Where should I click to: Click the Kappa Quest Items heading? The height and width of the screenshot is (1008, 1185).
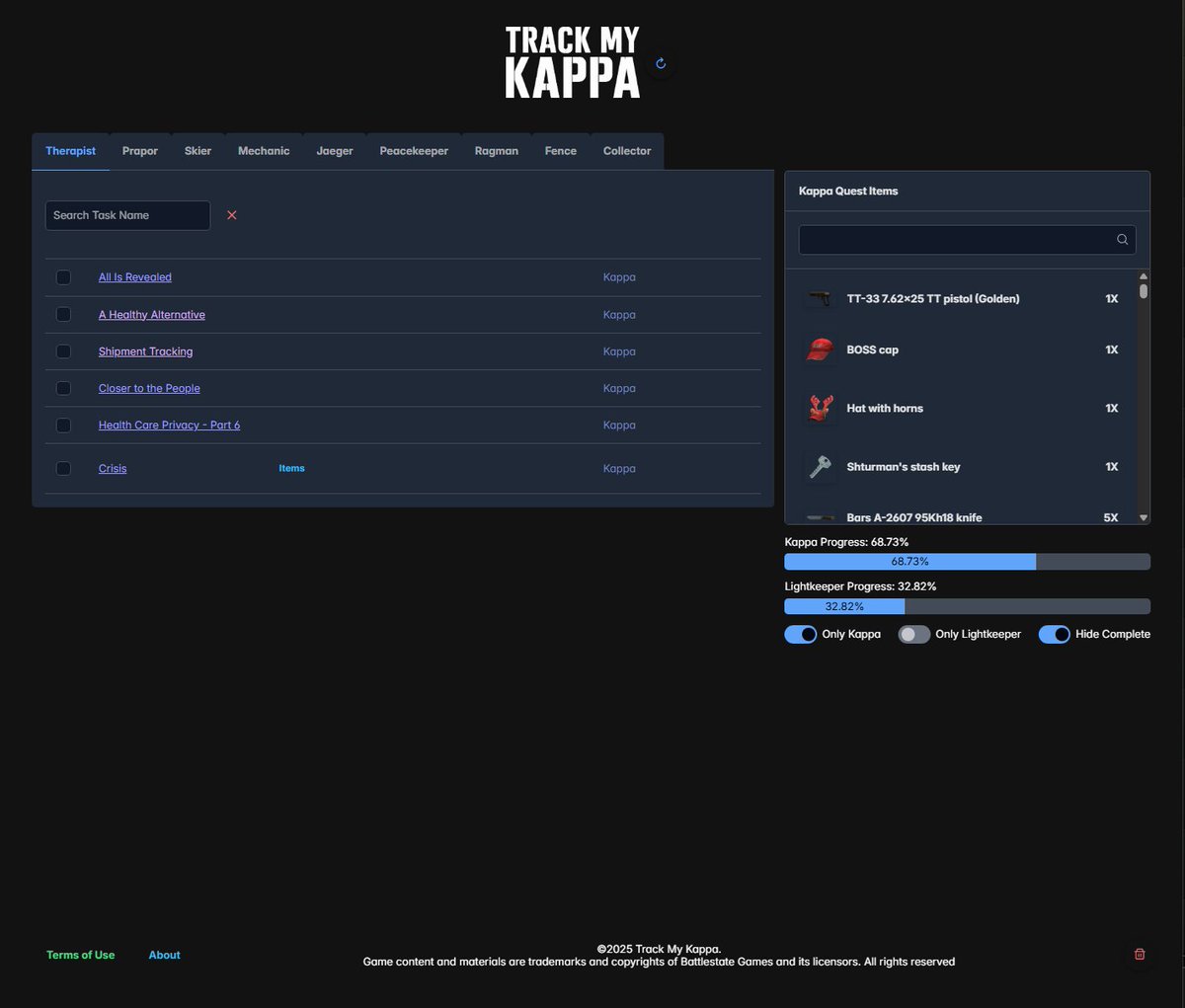coord(848,192)
